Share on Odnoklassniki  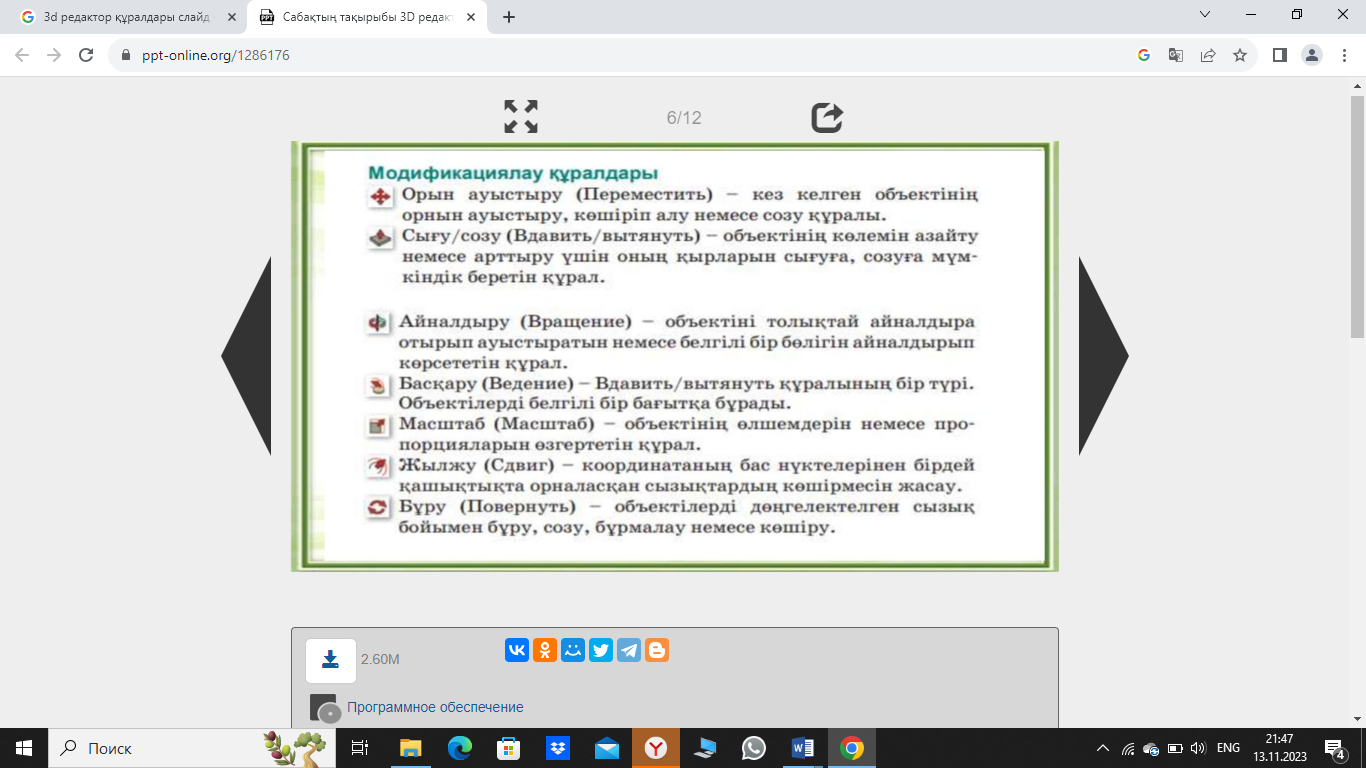[x=545, y=650]
